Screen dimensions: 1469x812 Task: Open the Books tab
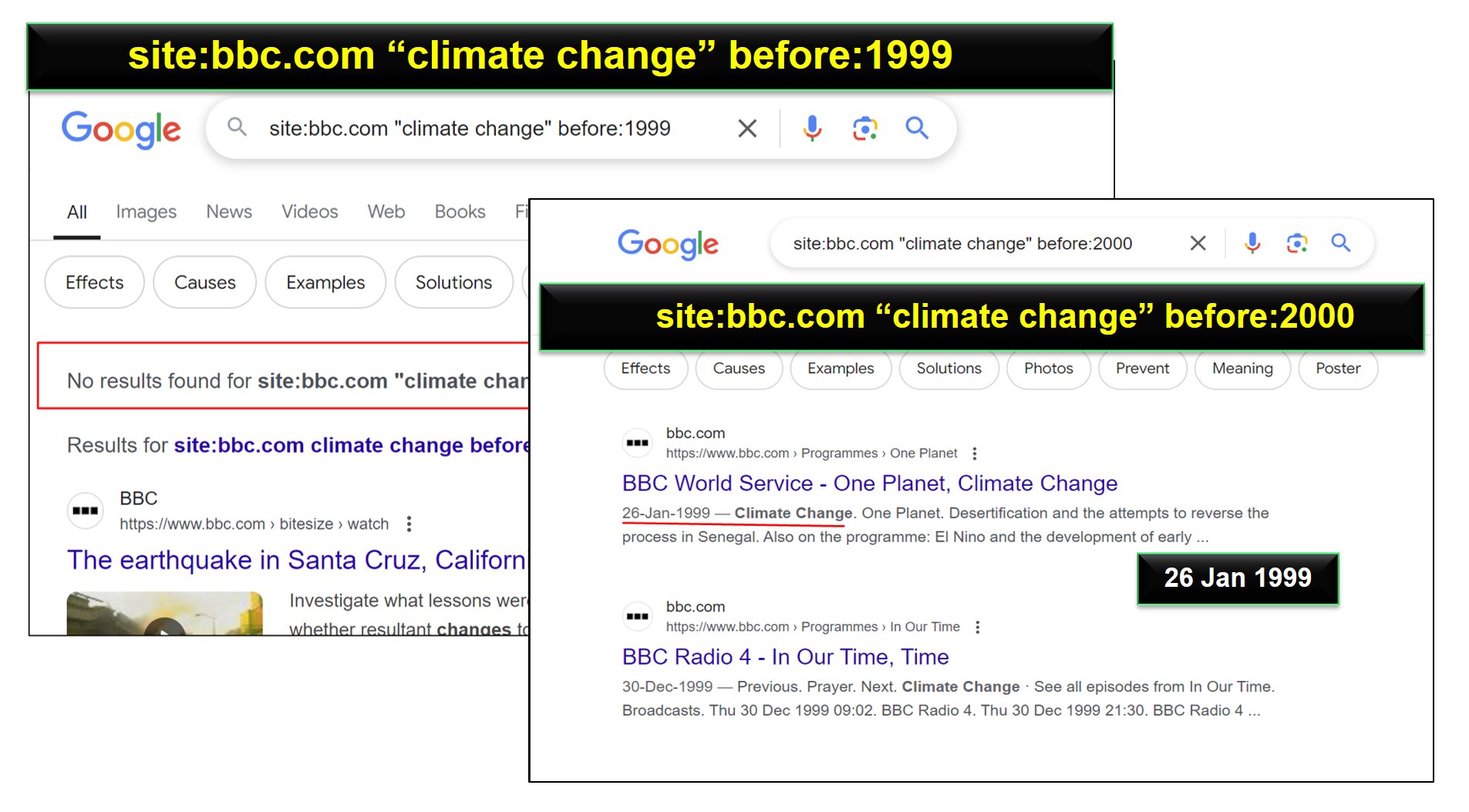[x=460, y=212]
